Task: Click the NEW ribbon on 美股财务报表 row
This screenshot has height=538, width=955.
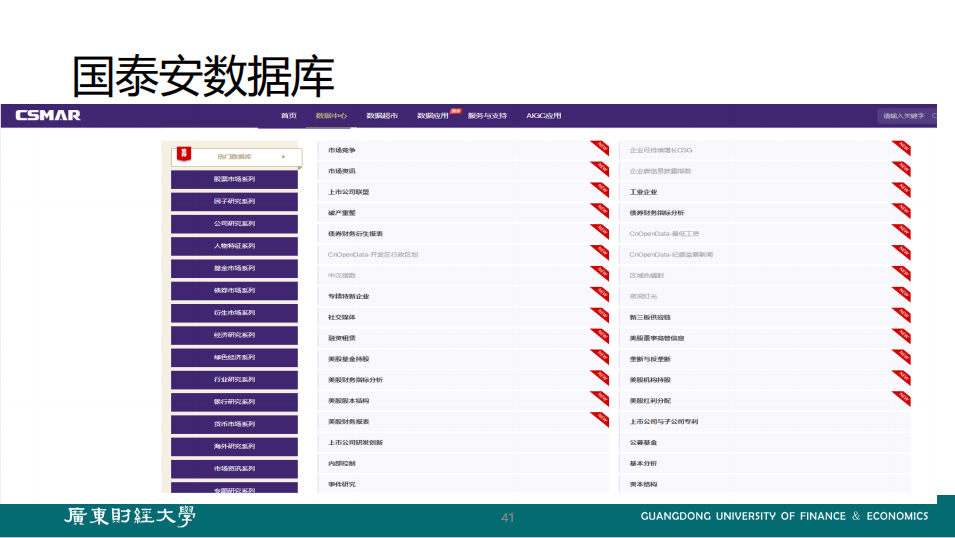Action: (x=600, y=419)
